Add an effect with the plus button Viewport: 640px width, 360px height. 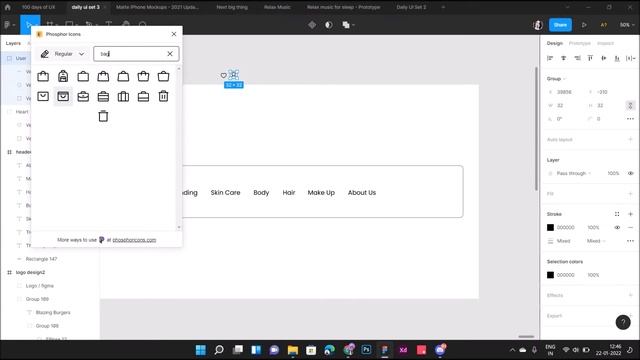[x=630, y=295]
